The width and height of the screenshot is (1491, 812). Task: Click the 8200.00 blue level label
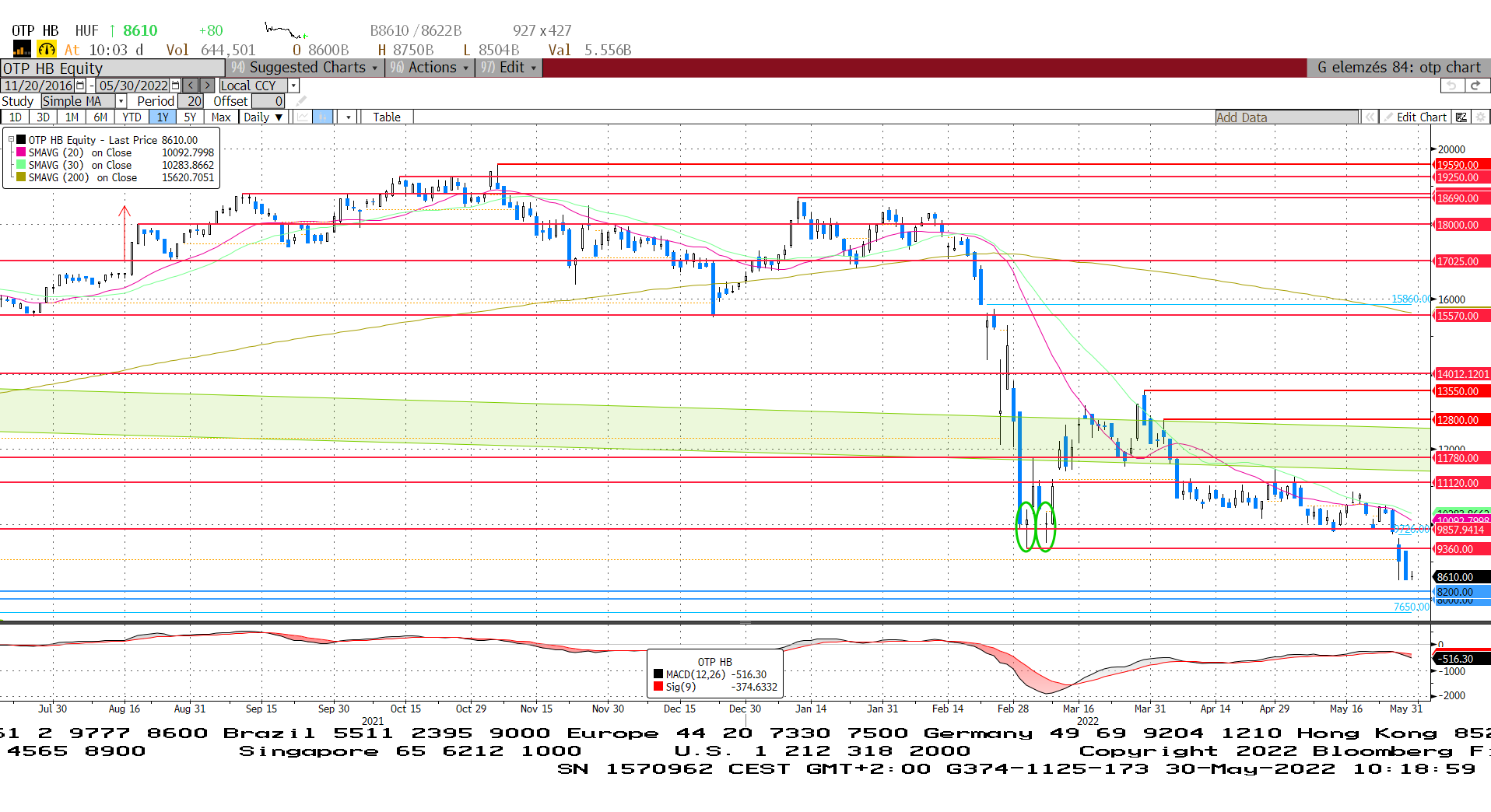click(1462, 592)
